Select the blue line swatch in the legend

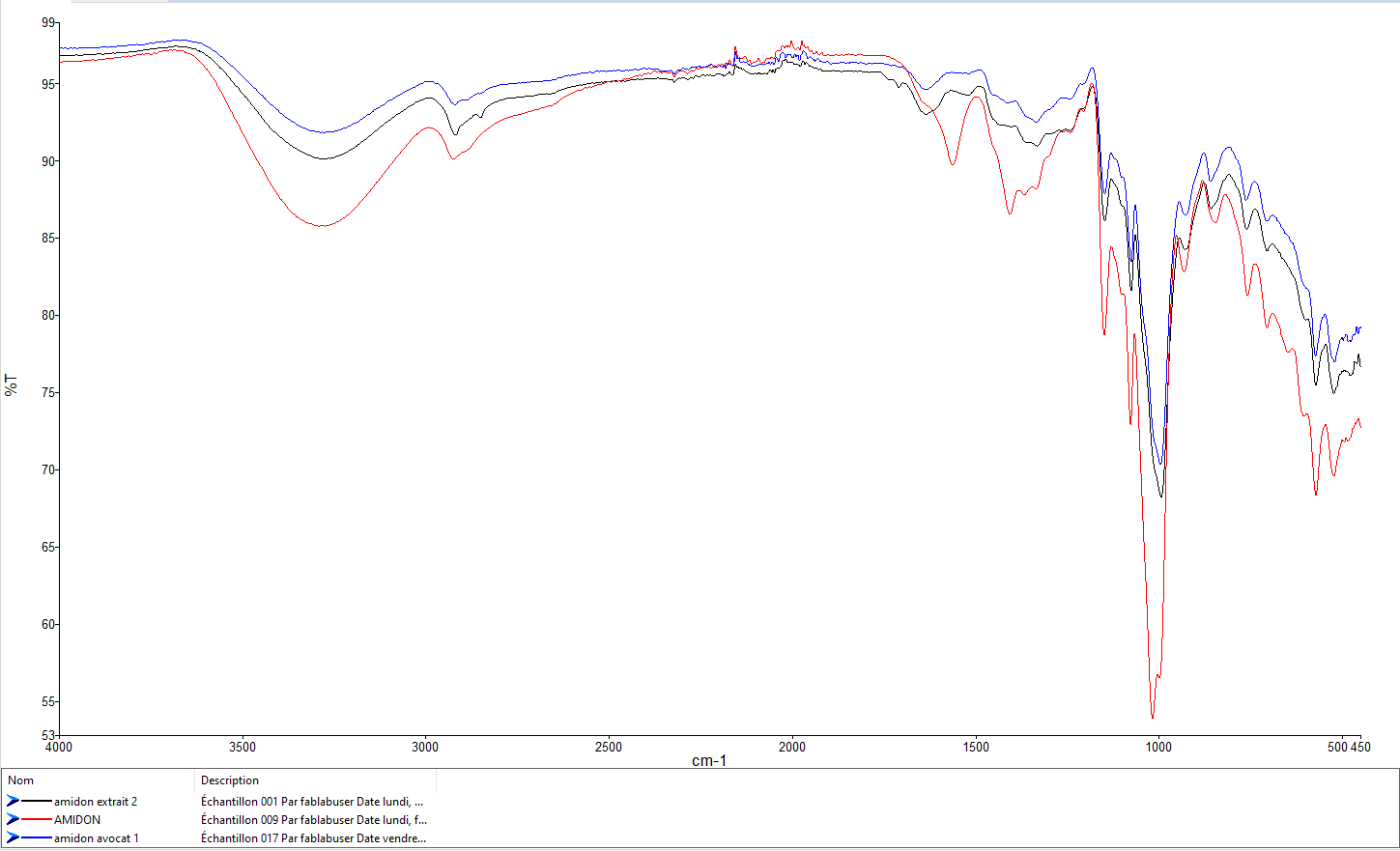37,837
